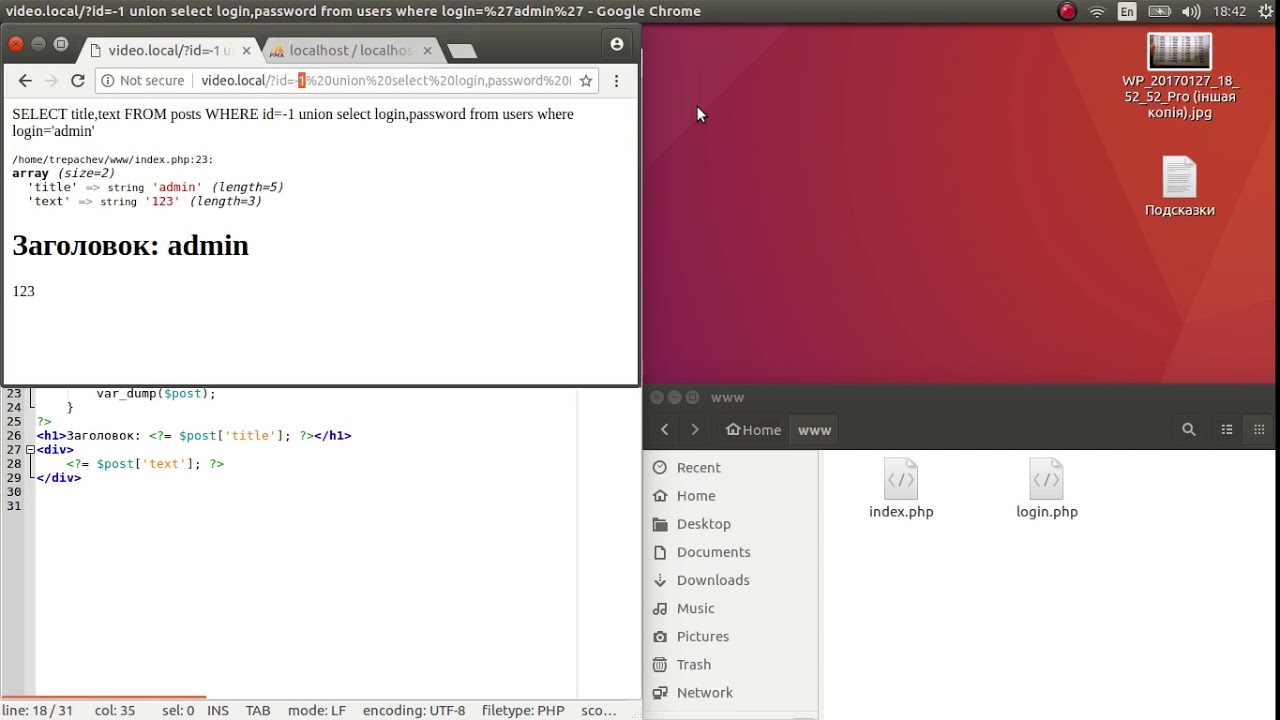Select the WP_20170127 jpg desktop thumbnail
The image size is (1280, 720).
coord(1179,51)
